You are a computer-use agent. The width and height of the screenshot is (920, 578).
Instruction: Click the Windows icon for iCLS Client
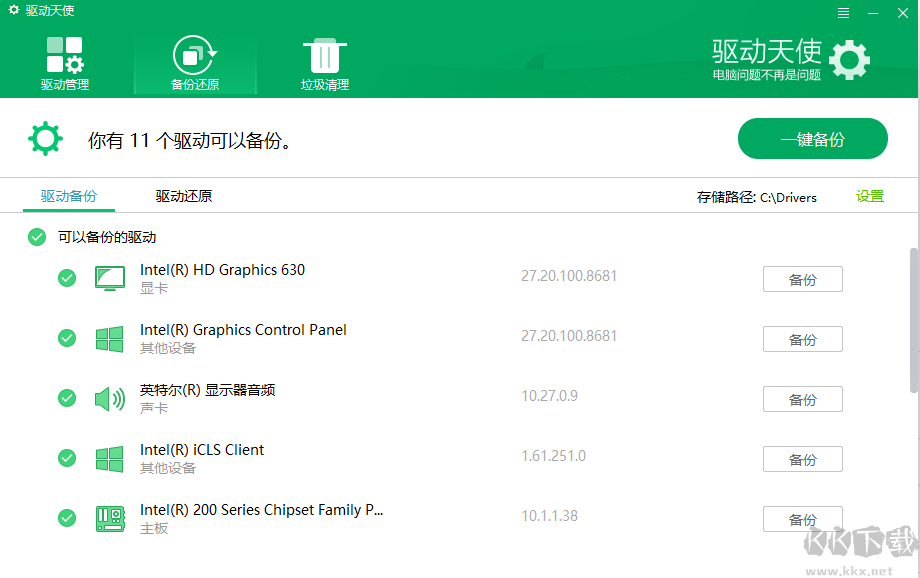tap(110, 459)
